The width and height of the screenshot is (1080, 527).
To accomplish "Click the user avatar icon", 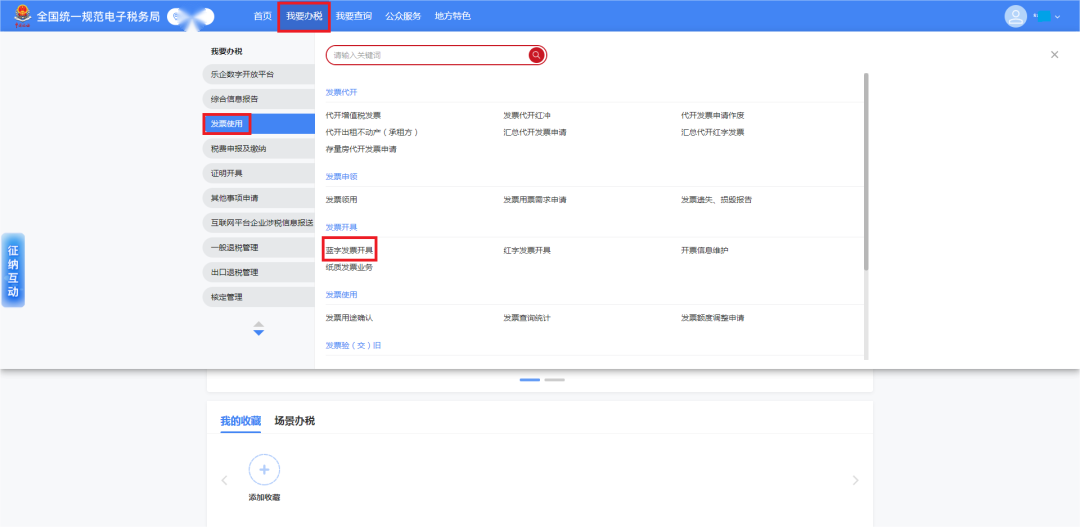I will (x=1015, y=16).
